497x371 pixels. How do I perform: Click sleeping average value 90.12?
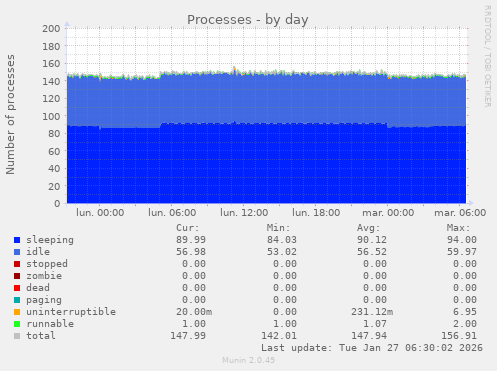tap(372, 240)
